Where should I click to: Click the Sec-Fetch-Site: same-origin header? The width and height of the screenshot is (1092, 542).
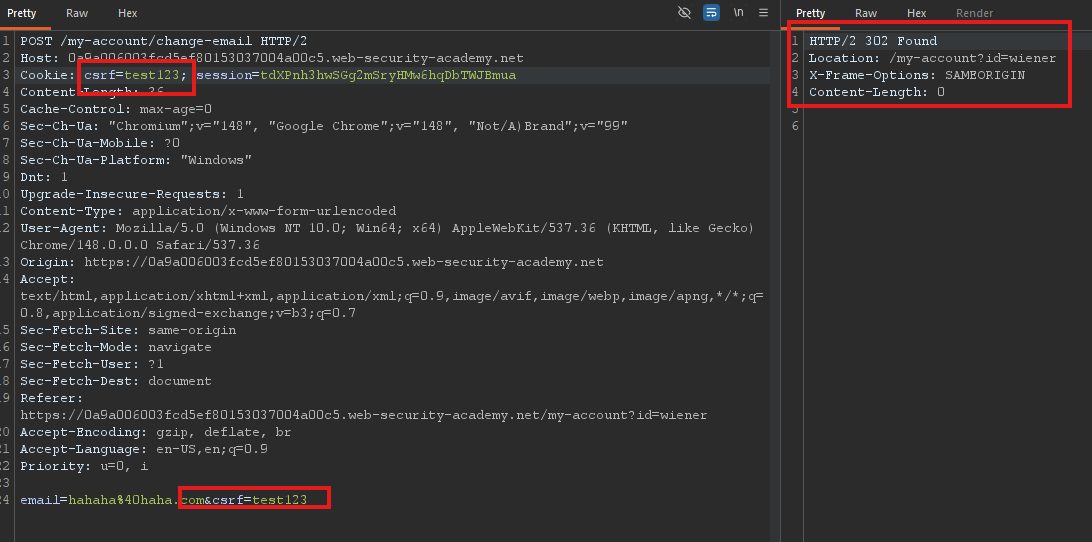pyautogui.click(x=128, y=330)
